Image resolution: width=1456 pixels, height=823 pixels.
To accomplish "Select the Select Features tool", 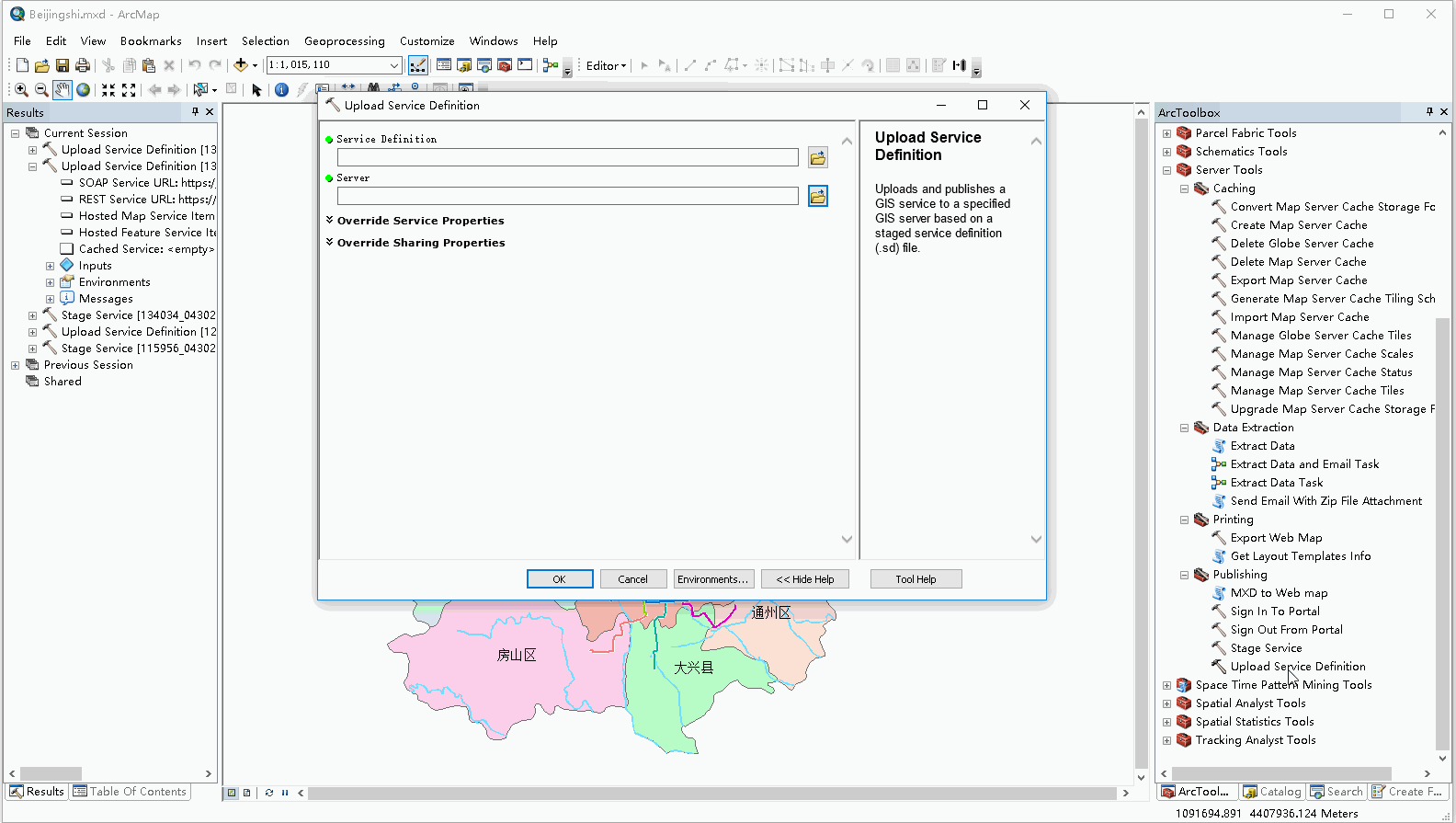I will coord(199,89).
